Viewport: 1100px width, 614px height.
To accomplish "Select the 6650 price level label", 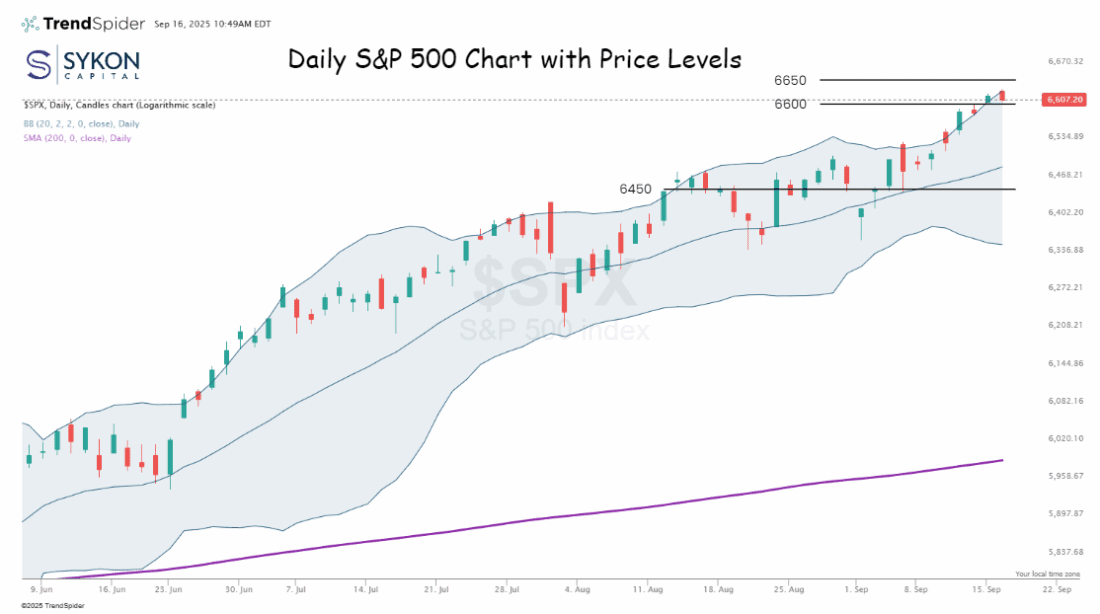I will click(x=790, y=80).
